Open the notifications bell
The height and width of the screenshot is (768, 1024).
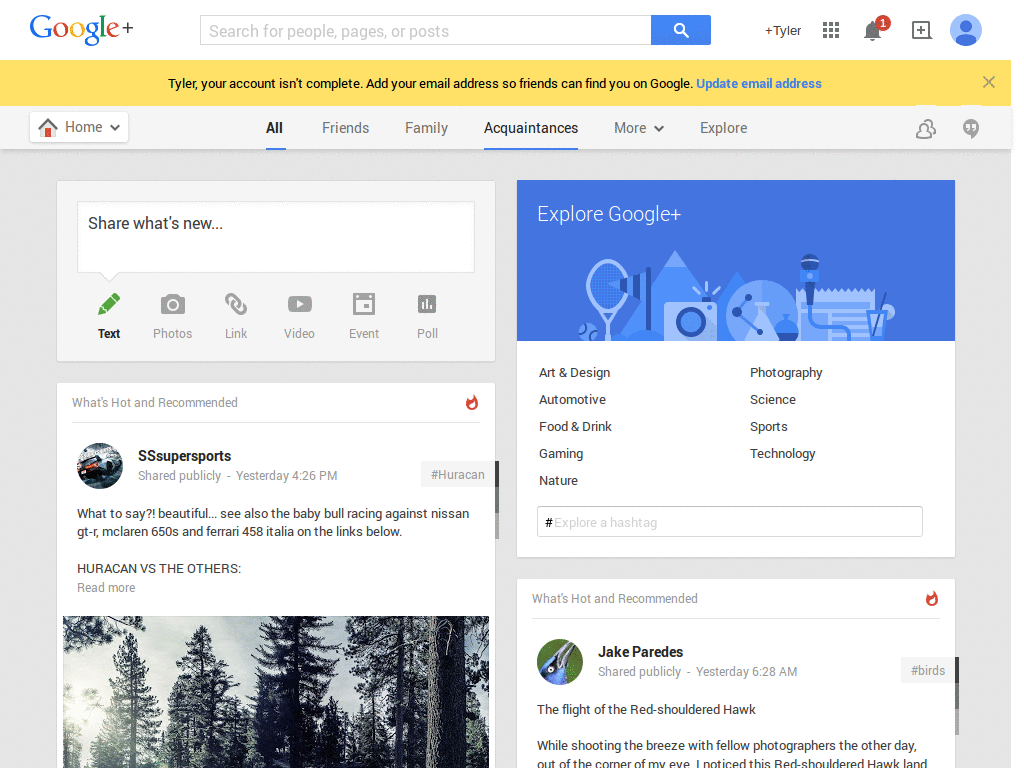pos(872,30)
